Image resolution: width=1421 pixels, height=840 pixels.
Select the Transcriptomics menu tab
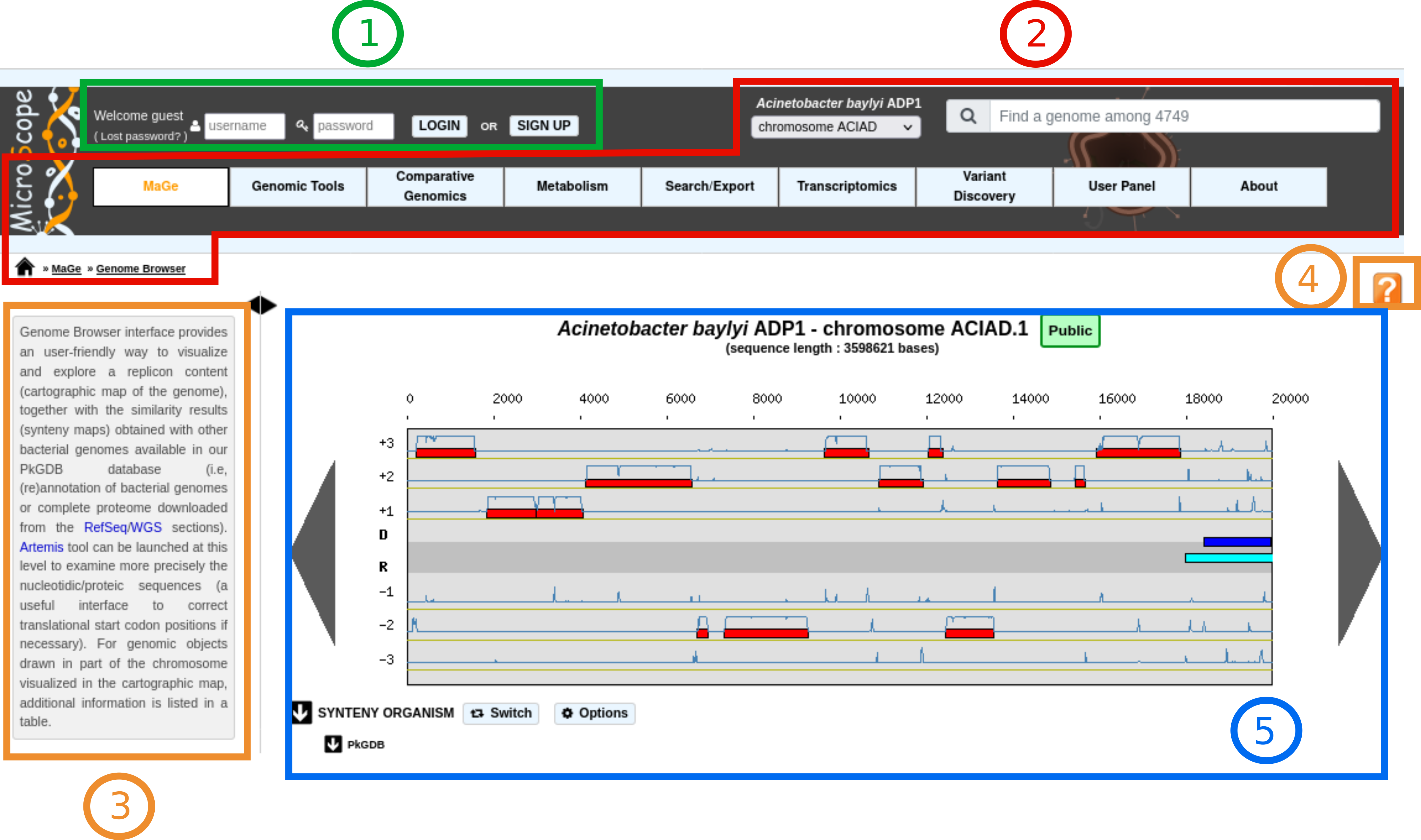click(847, 186)
